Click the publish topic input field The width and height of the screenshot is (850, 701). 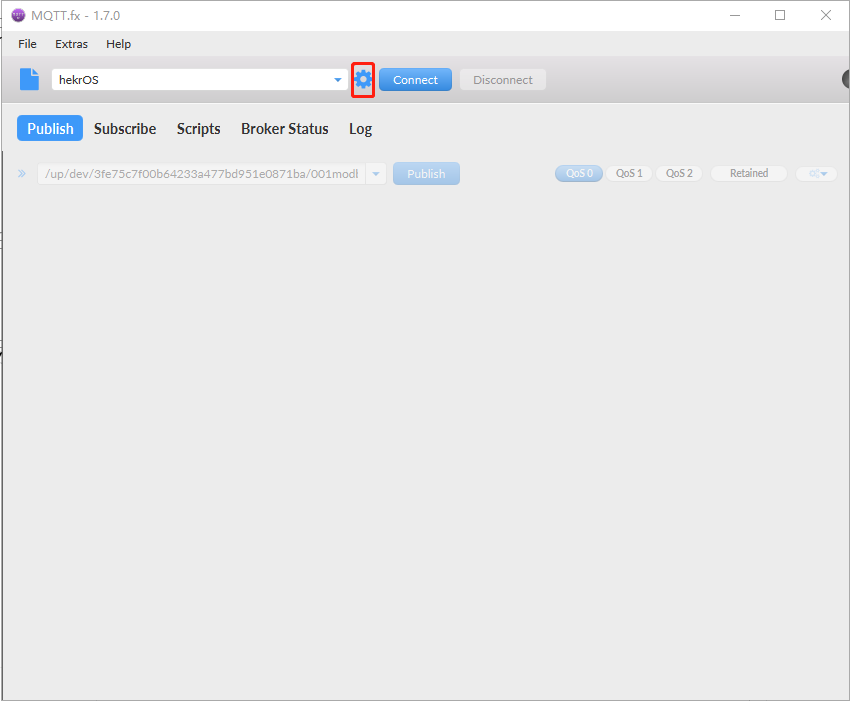pyautogui.click(x=200, y=174)
